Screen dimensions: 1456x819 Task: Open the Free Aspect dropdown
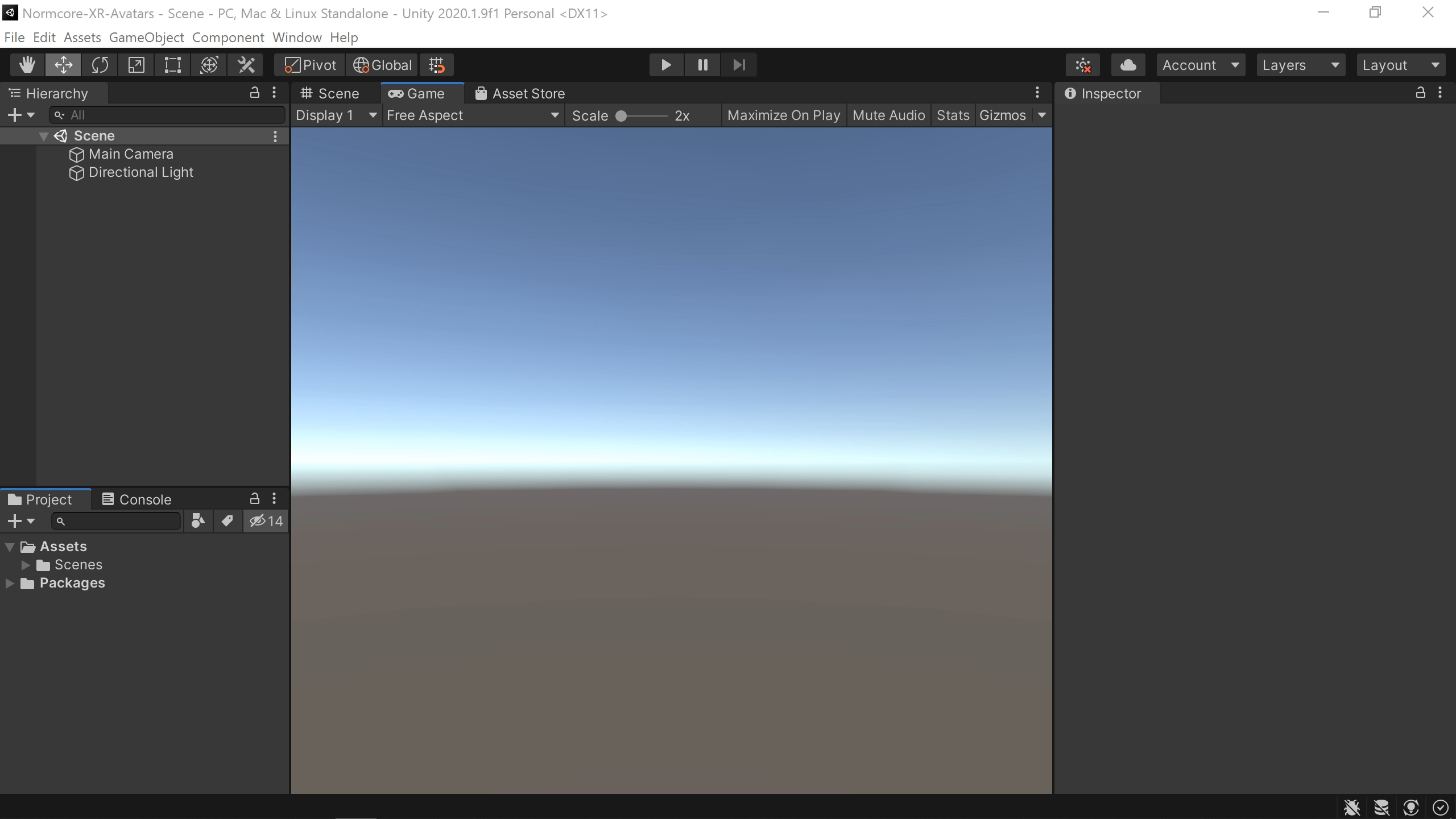(x=472, y=115)
